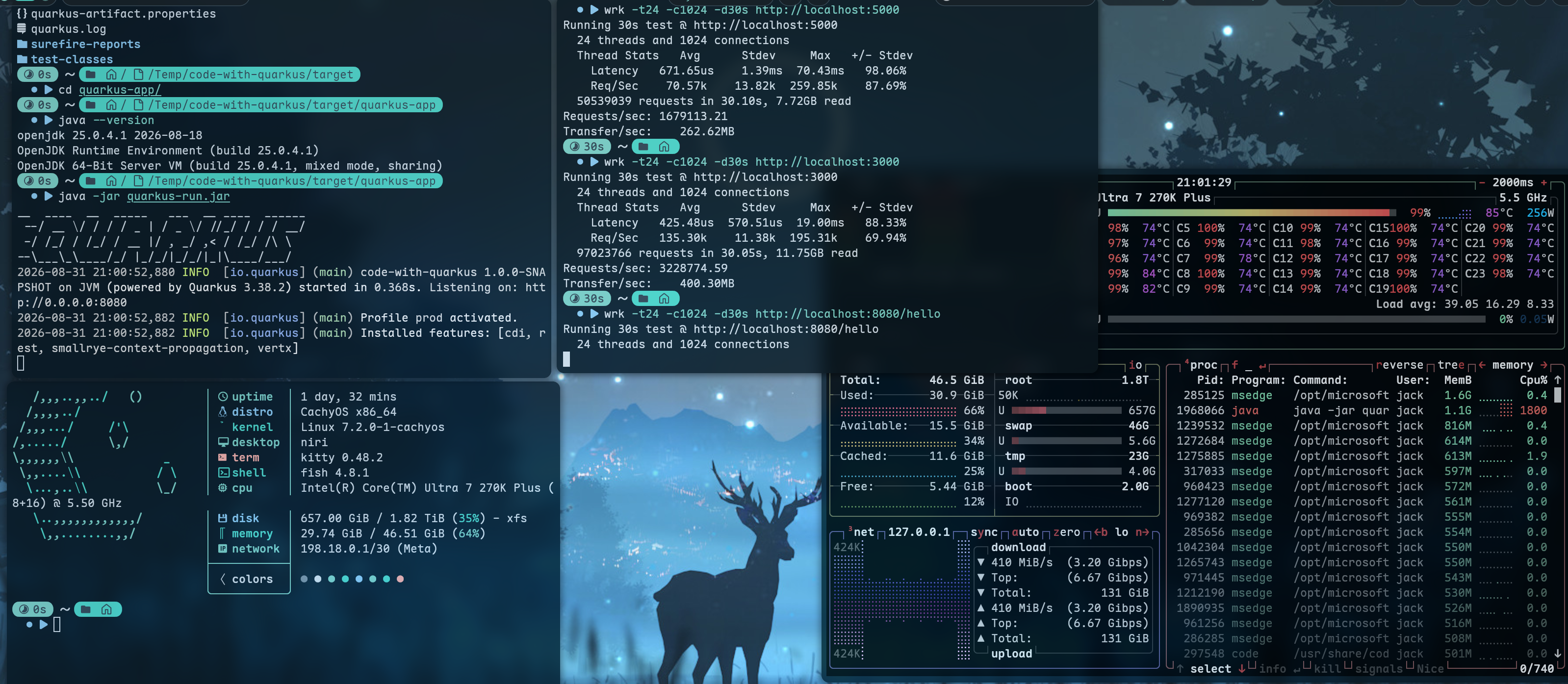Click the down arrow of the process list scrollbar
This screenshot has height=684, width=1568.
tap(1557, 654)
